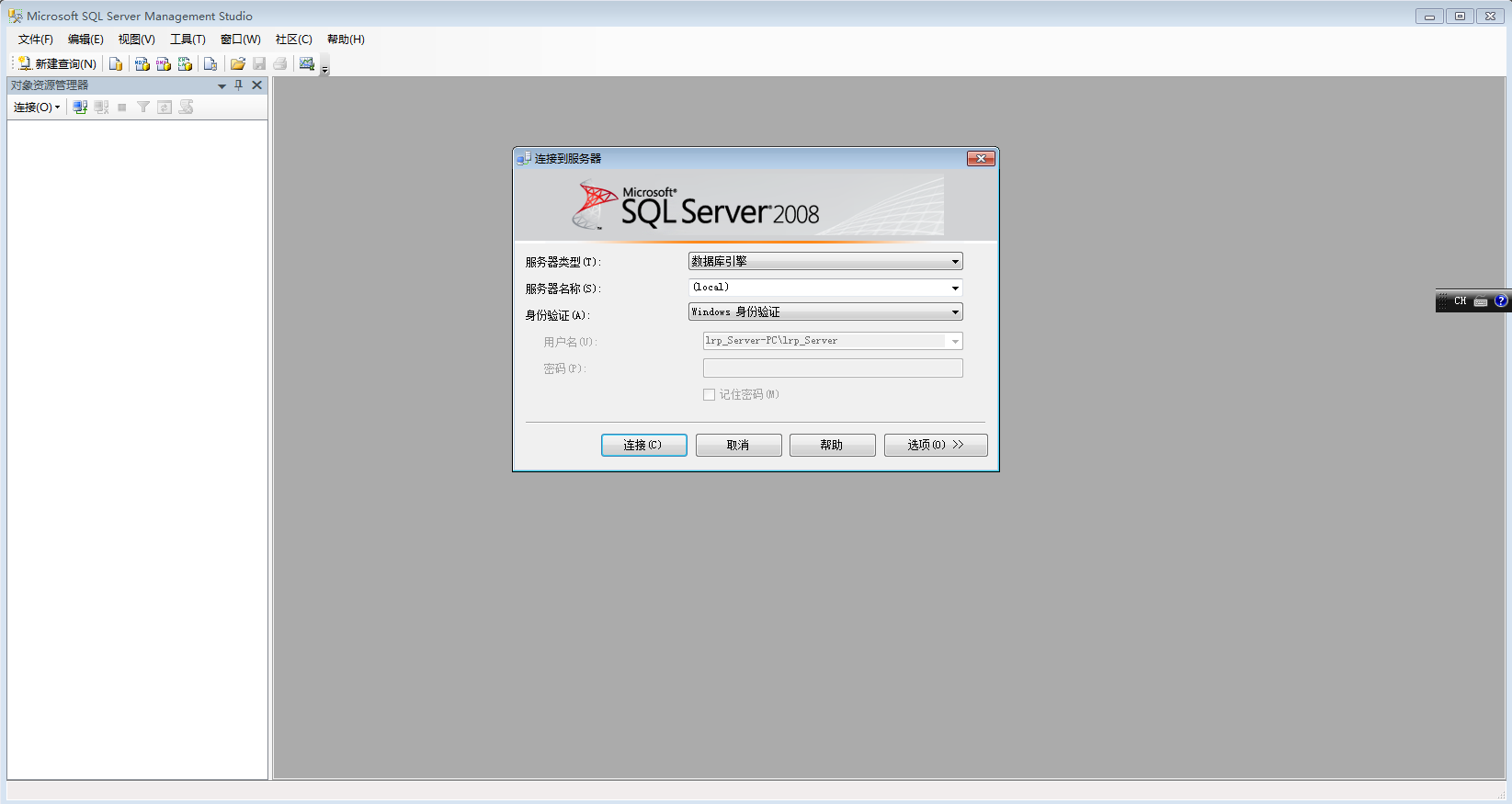Image resolution: width=1512 pixels, height=804 pixels.
Task: Close the Object Explorer (对象资源管理器) panel
Action: [x=257, y=85]
